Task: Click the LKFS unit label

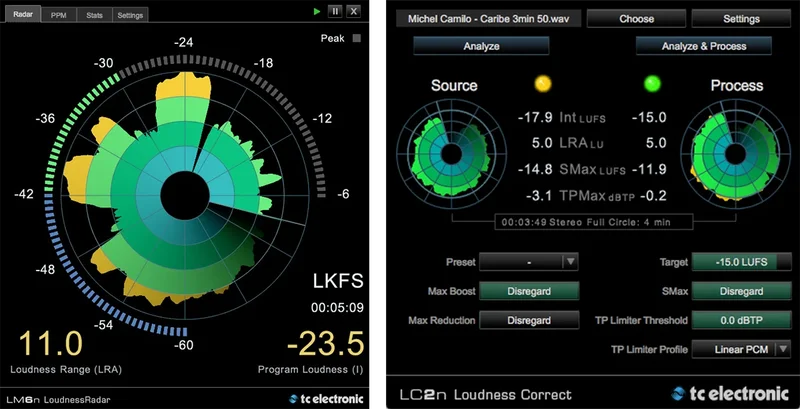Action: click(x=338, y=281)
